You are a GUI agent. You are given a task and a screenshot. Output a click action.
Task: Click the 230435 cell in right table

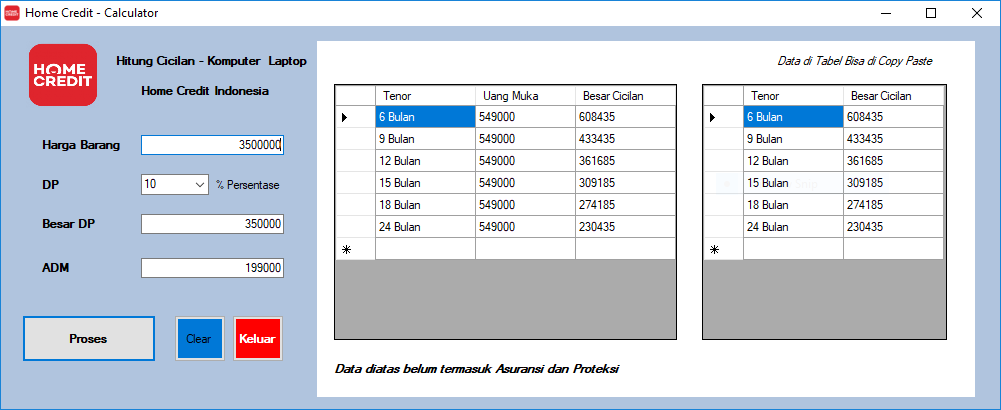(x=894, y=227)
